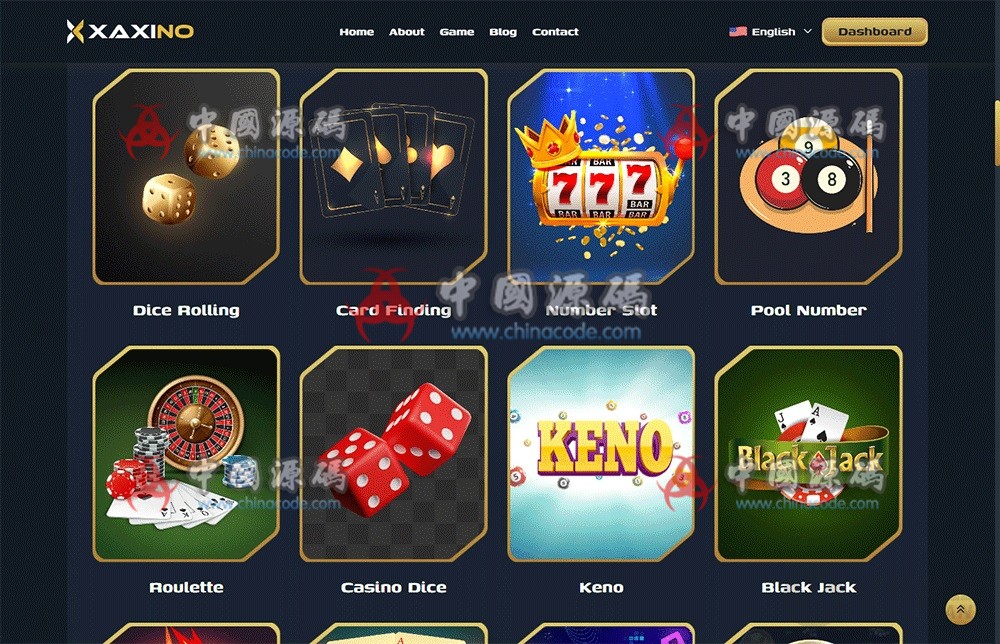Open the Keno game image
Image resolution: width=1000 pixels, height=644 pixels.
(601, 454)
